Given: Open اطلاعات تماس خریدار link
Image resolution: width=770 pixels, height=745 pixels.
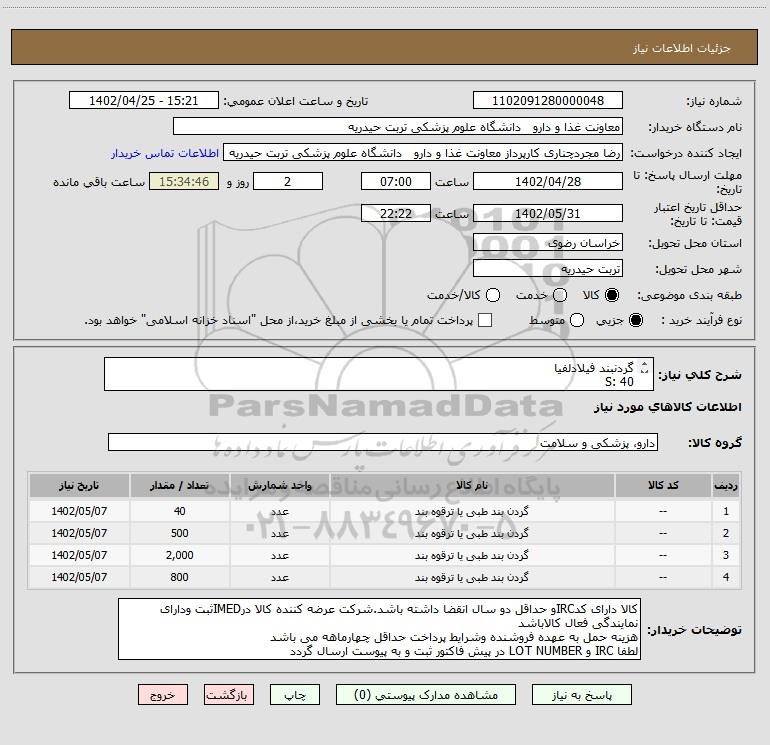Looking at the screenshot, I should pyautogui.click(x=165, y=153).
